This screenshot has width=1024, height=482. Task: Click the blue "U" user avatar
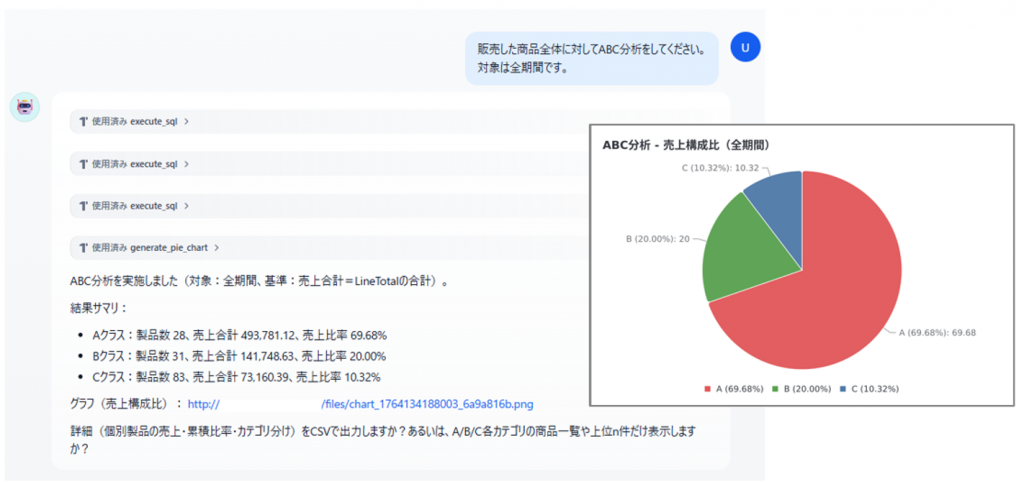pyautogui.click(x=746, y=46)
